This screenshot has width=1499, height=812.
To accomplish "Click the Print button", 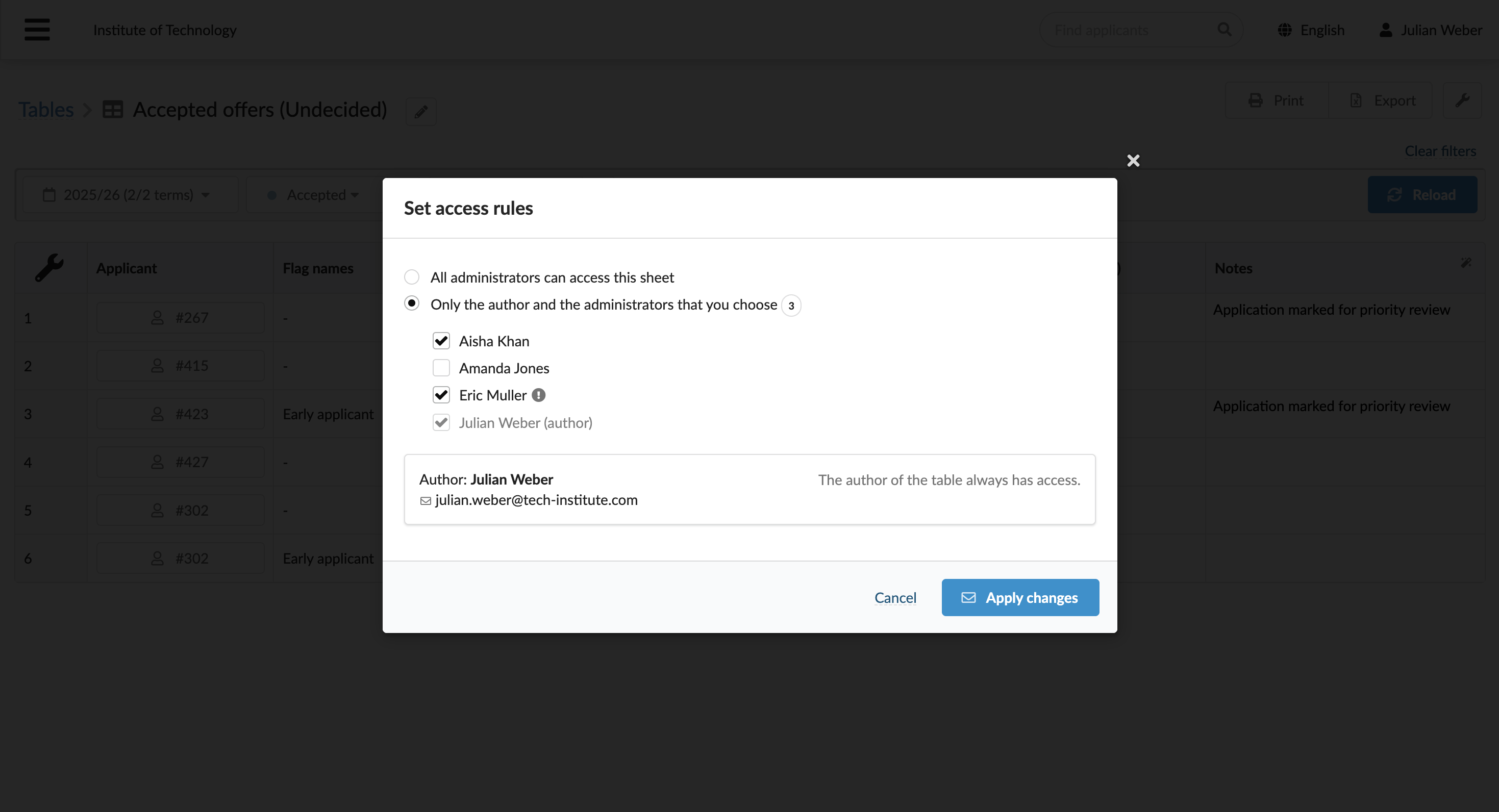I will pos(1277,100).
